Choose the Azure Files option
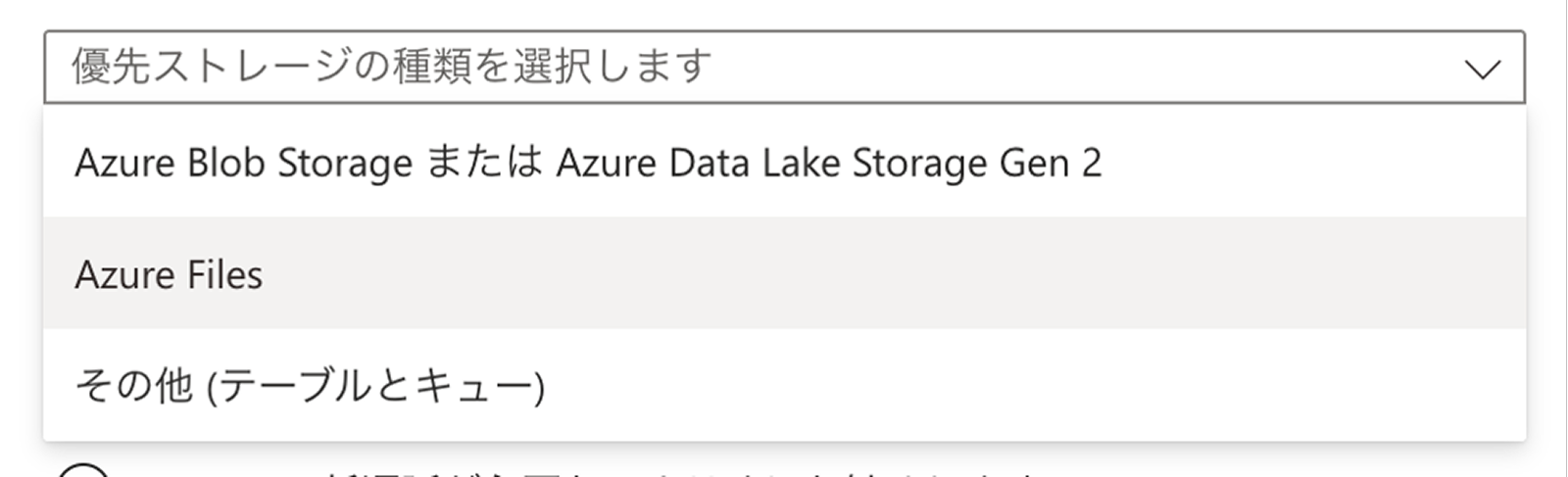This screenshot has width=1568, height=477. pos(169,275)
